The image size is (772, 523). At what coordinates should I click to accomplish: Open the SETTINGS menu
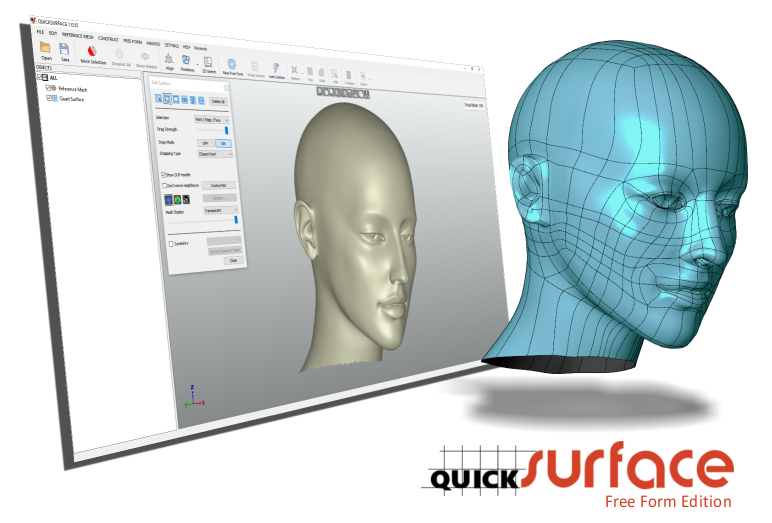[172, 45]
